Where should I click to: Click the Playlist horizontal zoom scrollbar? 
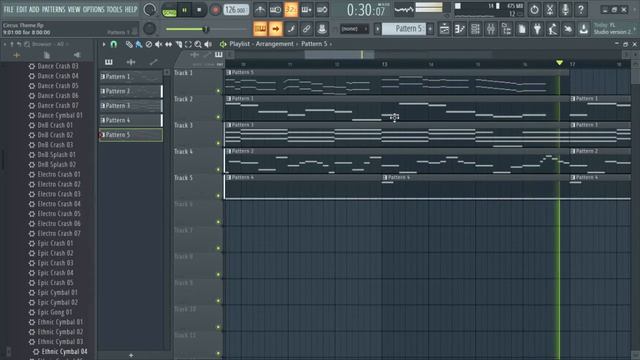340,55
